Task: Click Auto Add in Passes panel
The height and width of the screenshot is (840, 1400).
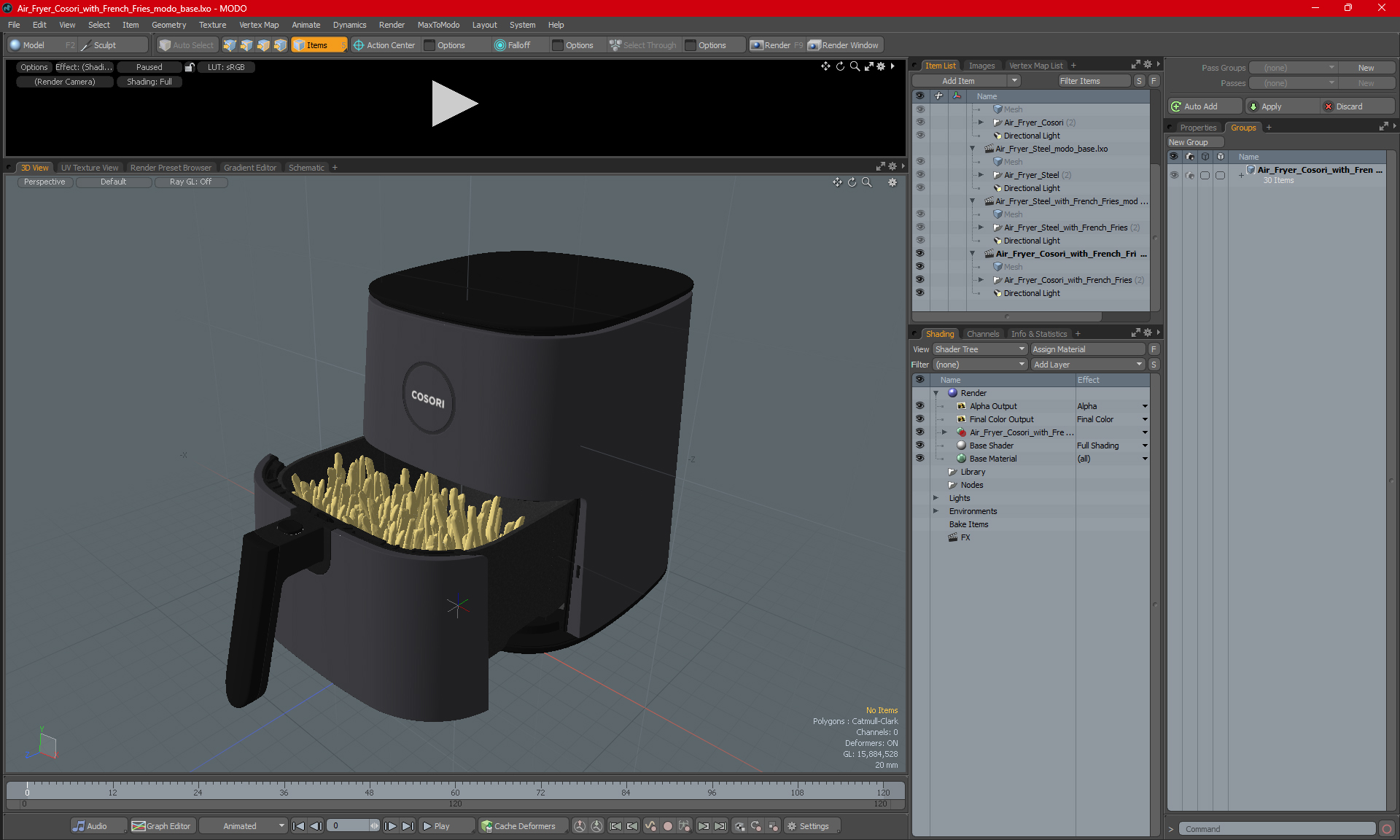Action: click(x=1204, y=106)
